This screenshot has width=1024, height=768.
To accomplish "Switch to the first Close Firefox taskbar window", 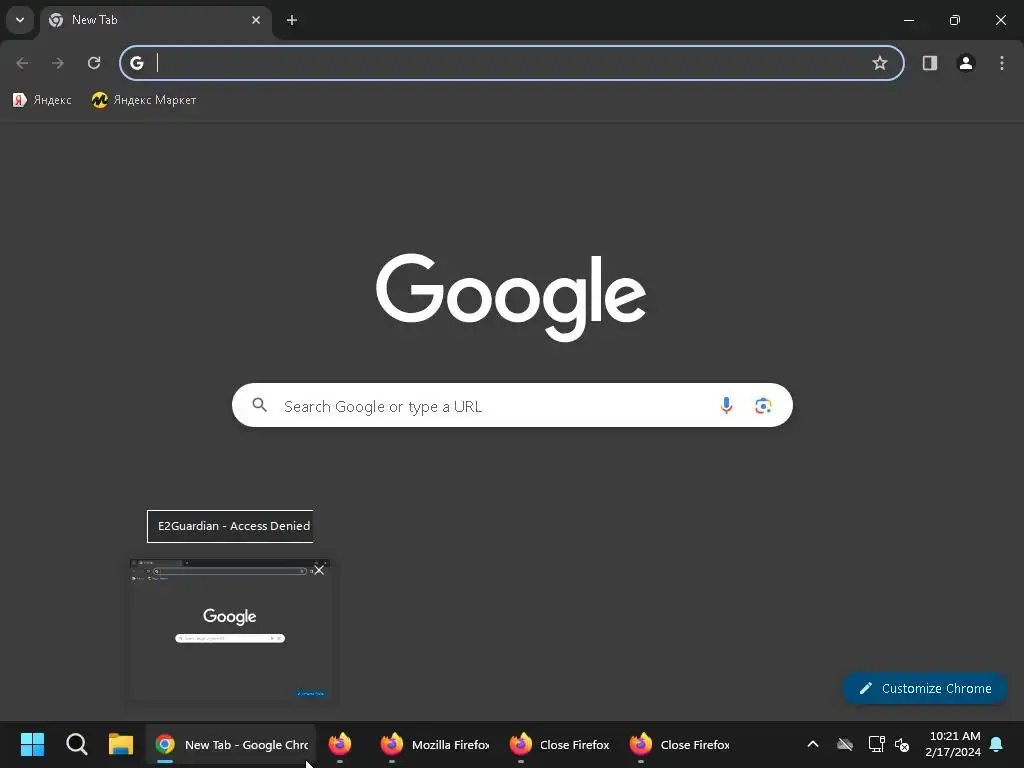I will (x=559, y=744).
